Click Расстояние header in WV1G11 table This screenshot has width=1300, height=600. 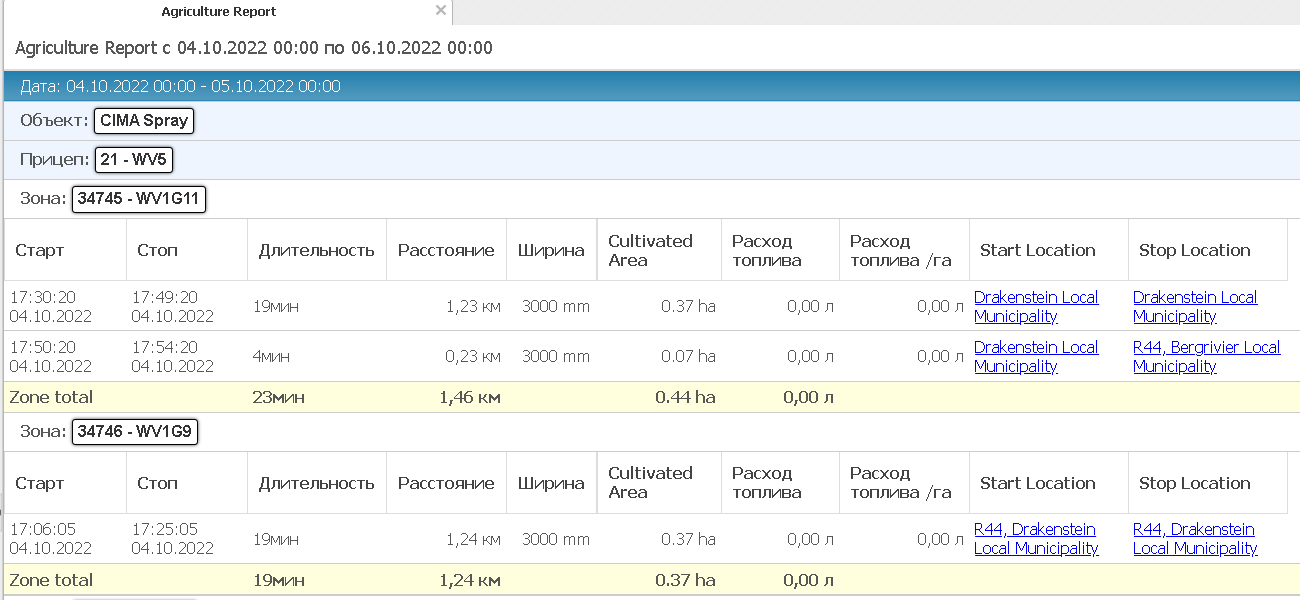click(446, 250)
